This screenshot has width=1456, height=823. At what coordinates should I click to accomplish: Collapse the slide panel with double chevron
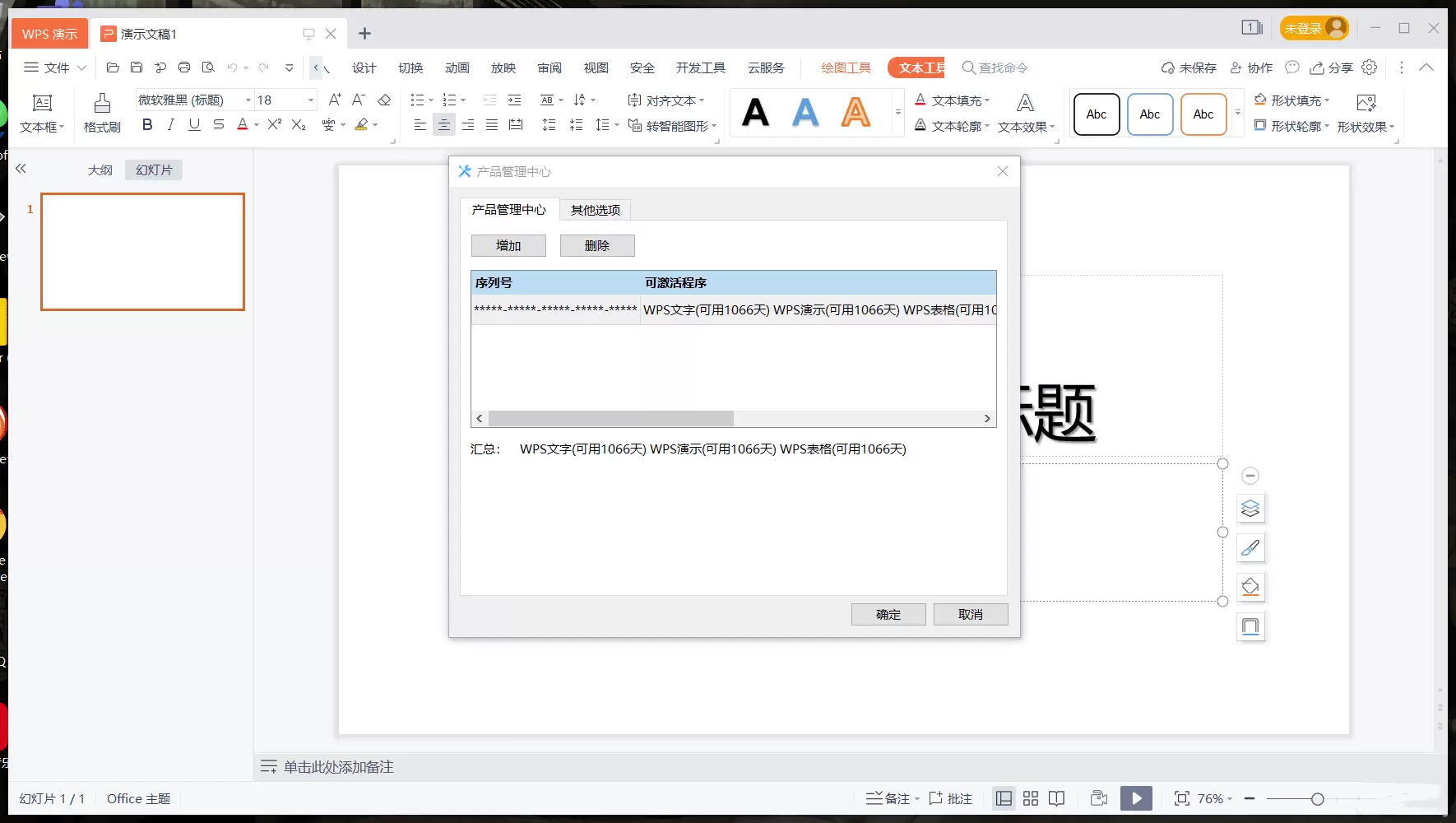(21, 169)
